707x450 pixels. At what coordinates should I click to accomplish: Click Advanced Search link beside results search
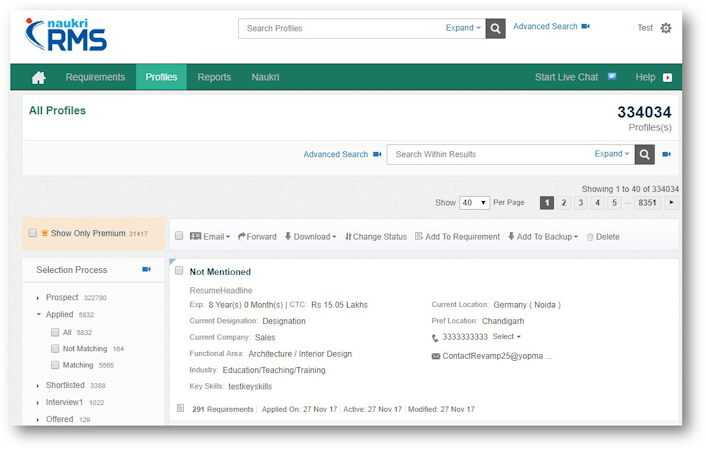335,155
